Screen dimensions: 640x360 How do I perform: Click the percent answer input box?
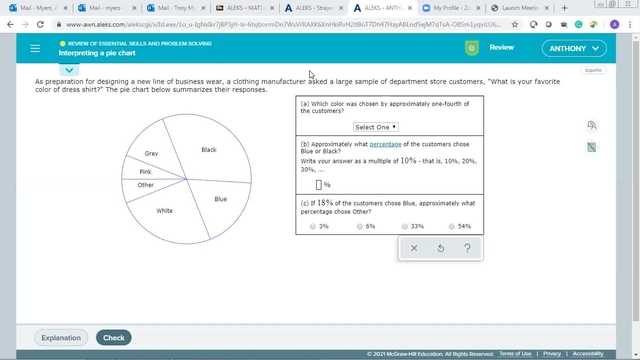point(319,185)
